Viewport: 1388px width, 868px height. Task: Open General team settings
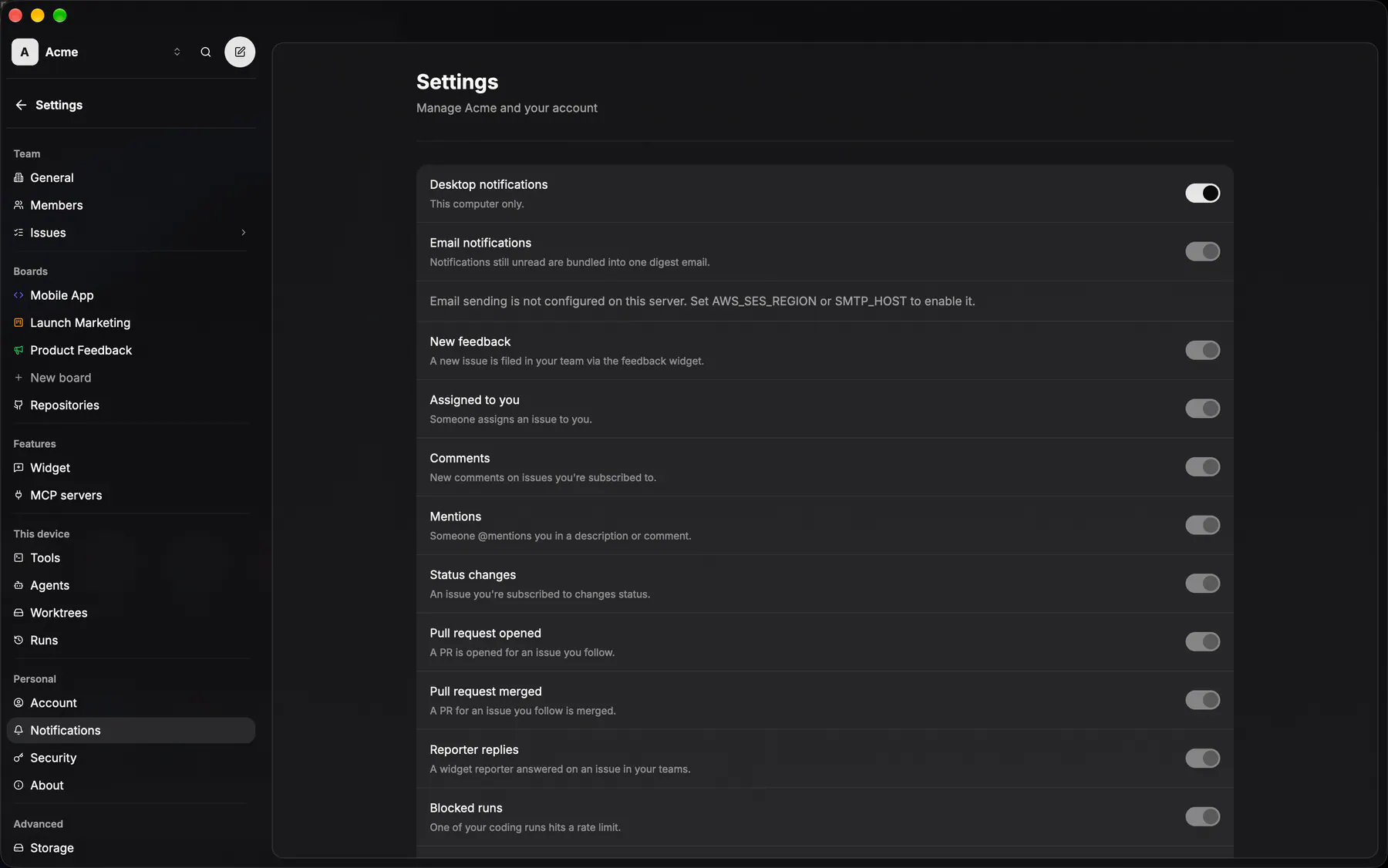point(131,177)
